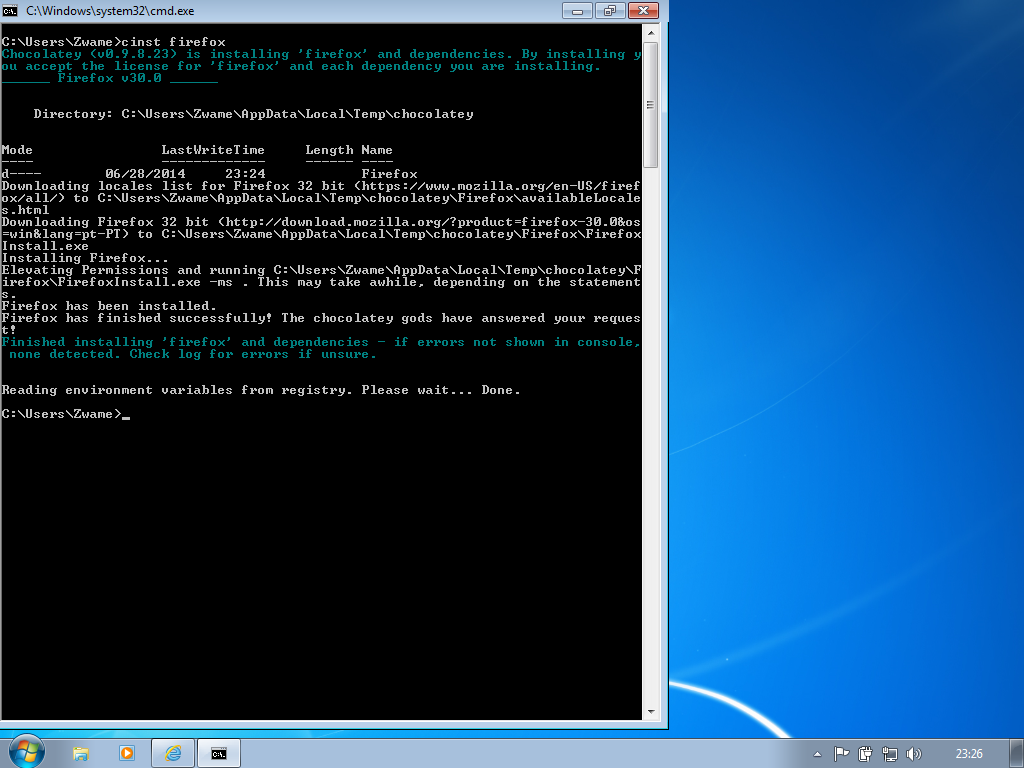Screen dimensions: 1024x768
Task: Click the Show desktop button
Action: [1017, 754]
